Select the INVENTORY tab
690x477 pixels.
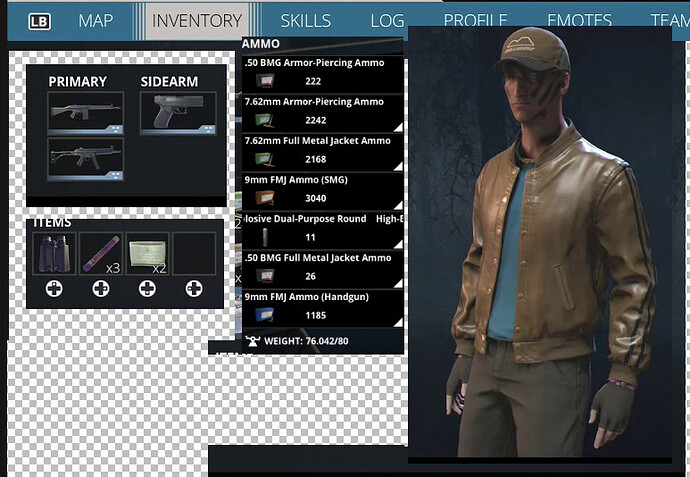[x=197, y=21]
